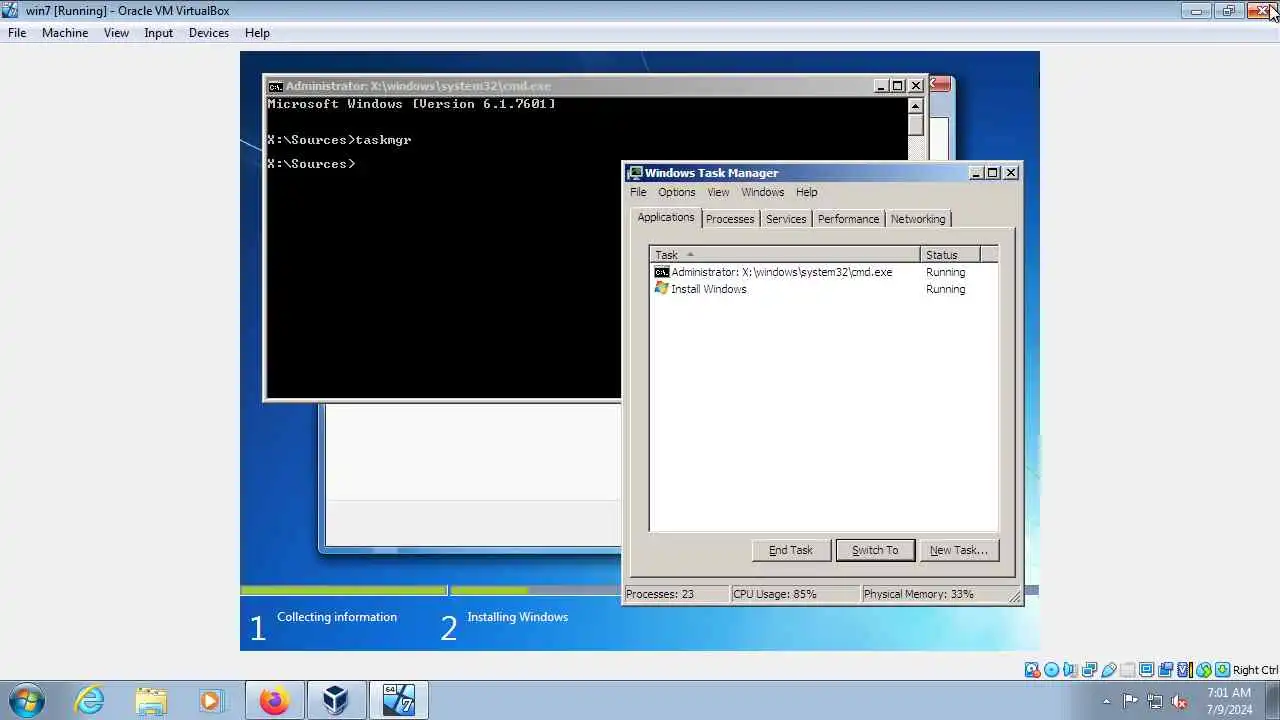
Task: Click the muted volume tray icon
Action: [1179, 701]
